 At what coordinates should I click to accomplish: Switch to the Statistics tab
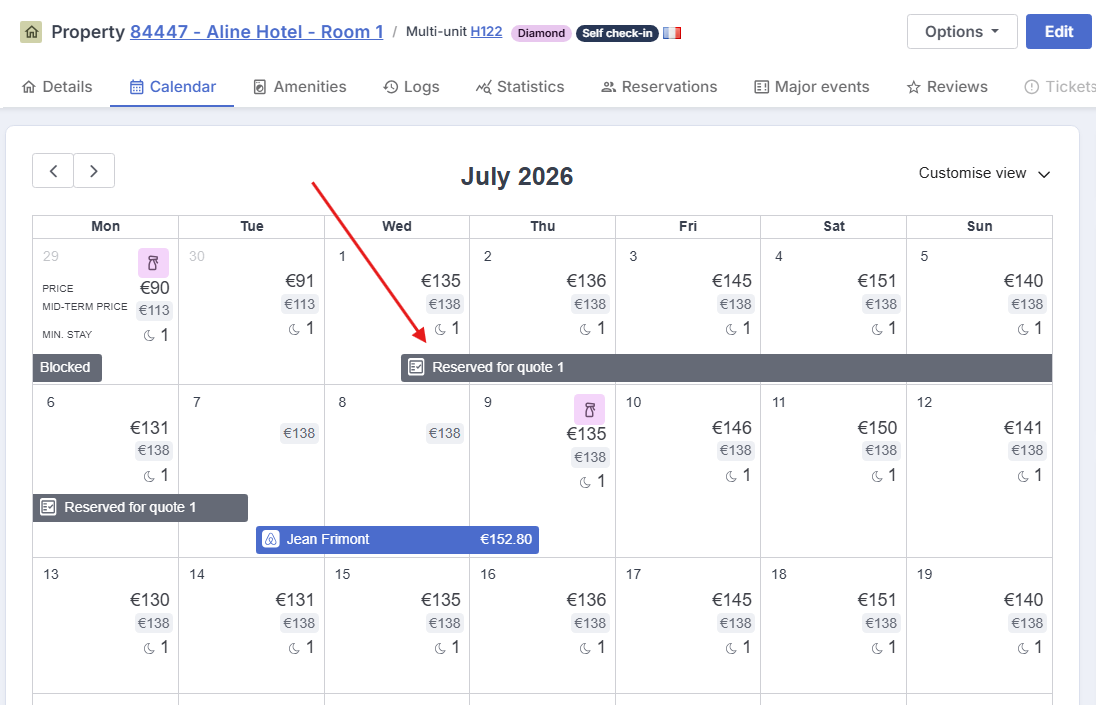tap(519, 87)
